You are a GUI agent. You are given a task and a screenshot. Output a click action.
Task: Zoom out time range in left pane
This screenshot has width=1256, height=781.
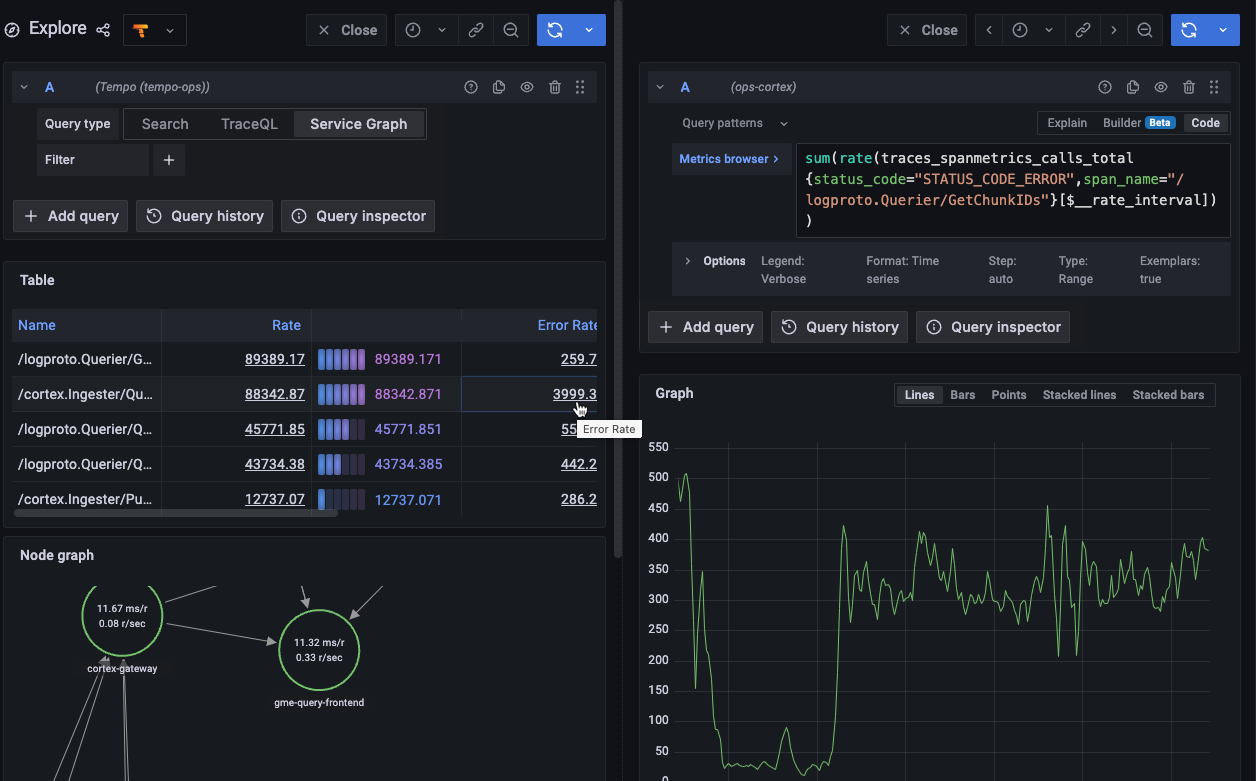click(x=510, y=30)
